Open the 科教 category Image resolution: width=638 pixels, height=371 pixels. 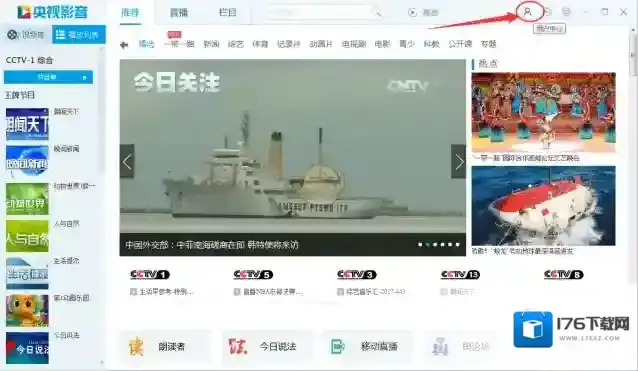[x=431, y=44]
